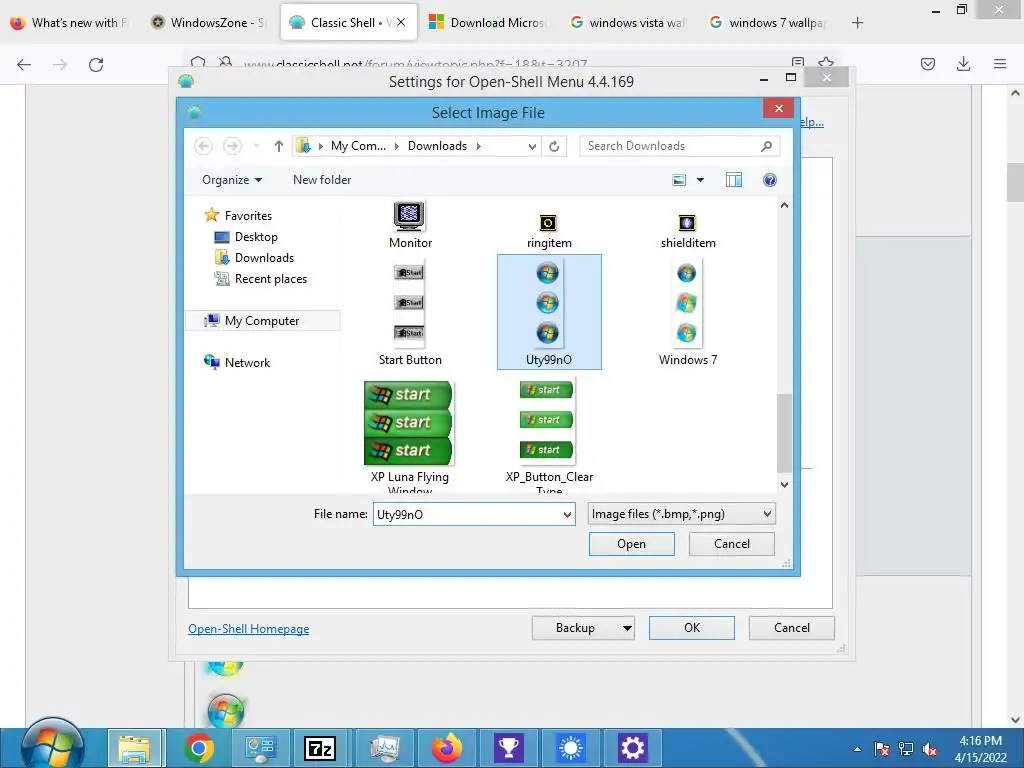Screen dimensions: 1024x768
Task: Open the Open-Shell Homepage link
Action: (x=248, y=628)
